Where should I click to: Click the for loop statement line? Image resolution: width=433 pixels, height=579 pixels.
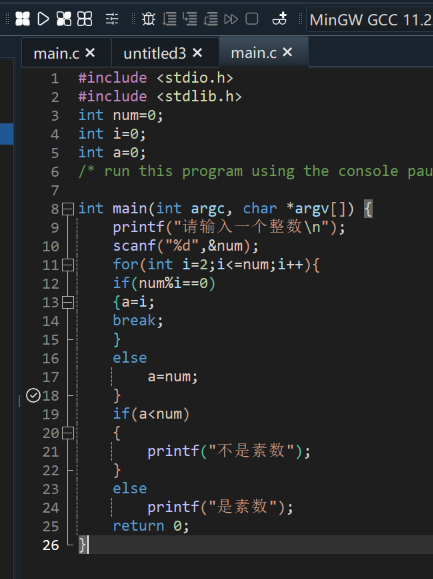pos(216,265)
